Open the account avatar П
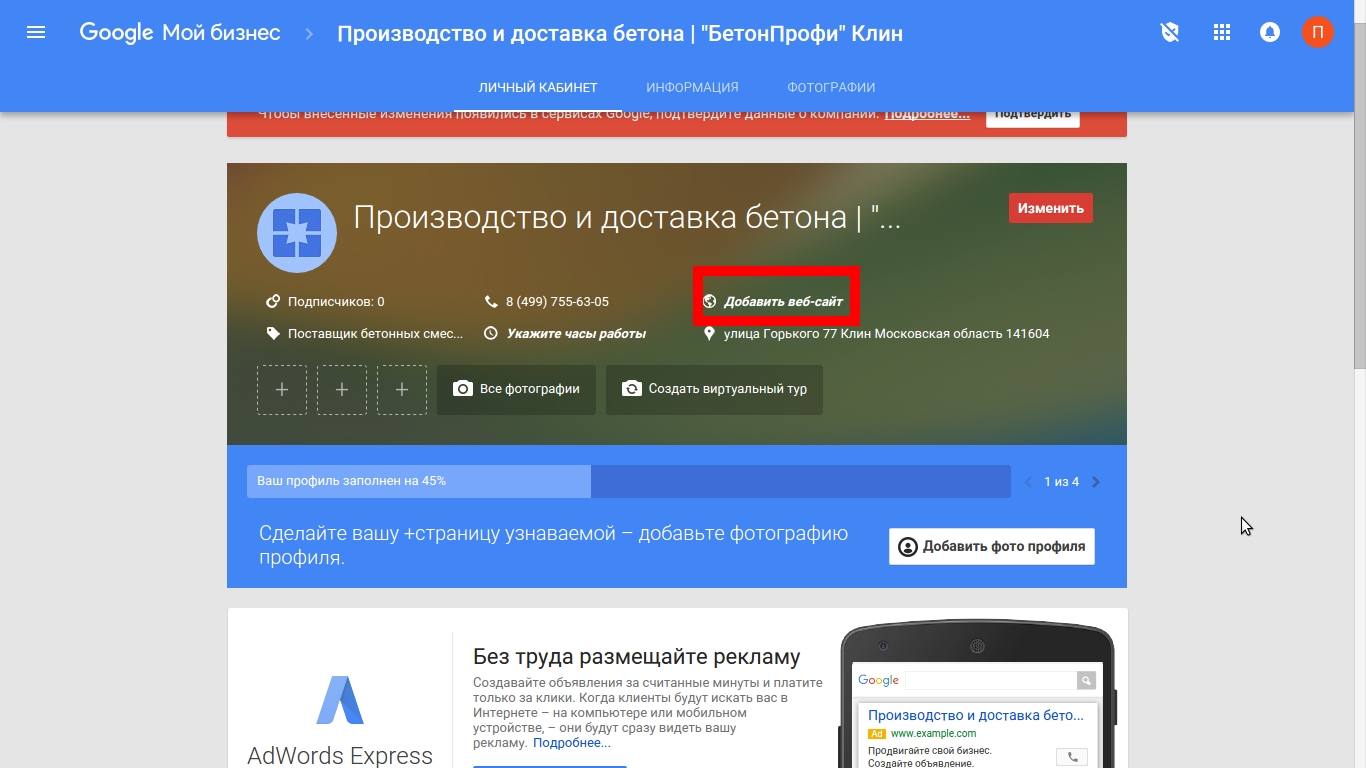1366x768 pixels. tap(1317, 33)
